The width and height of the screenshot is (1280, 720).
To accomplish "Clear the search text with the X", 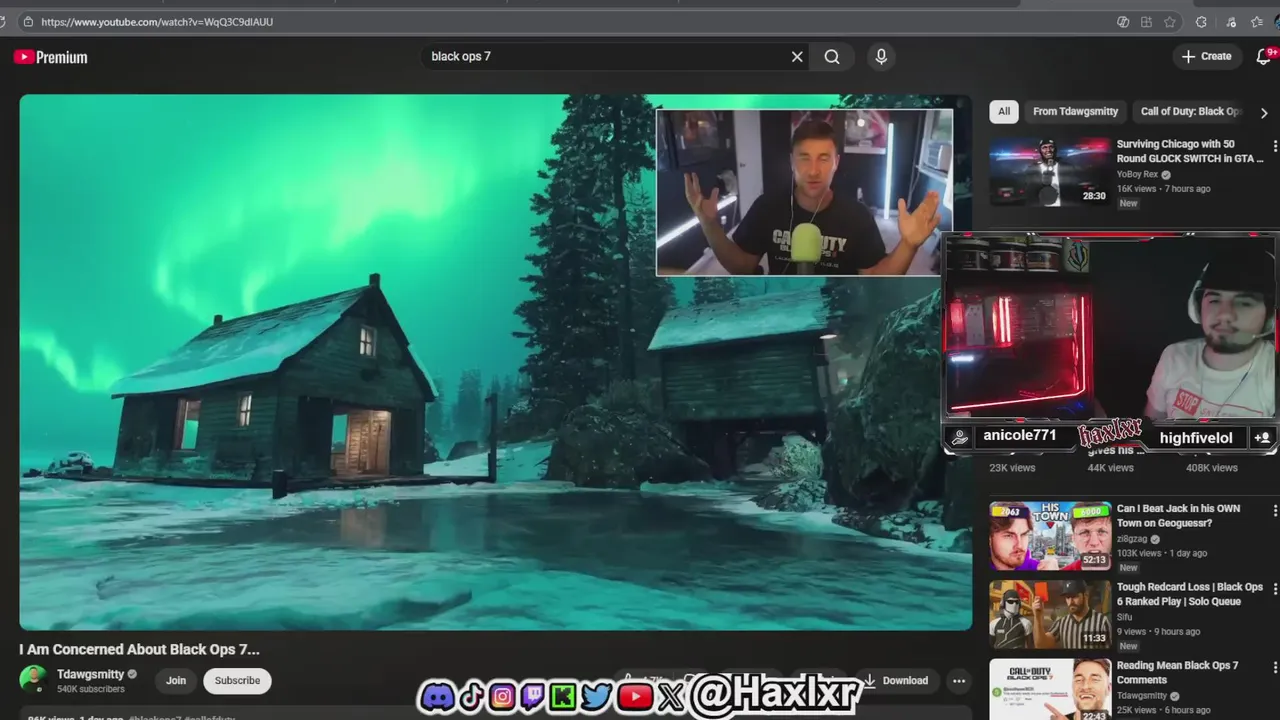I will [797, 57].
